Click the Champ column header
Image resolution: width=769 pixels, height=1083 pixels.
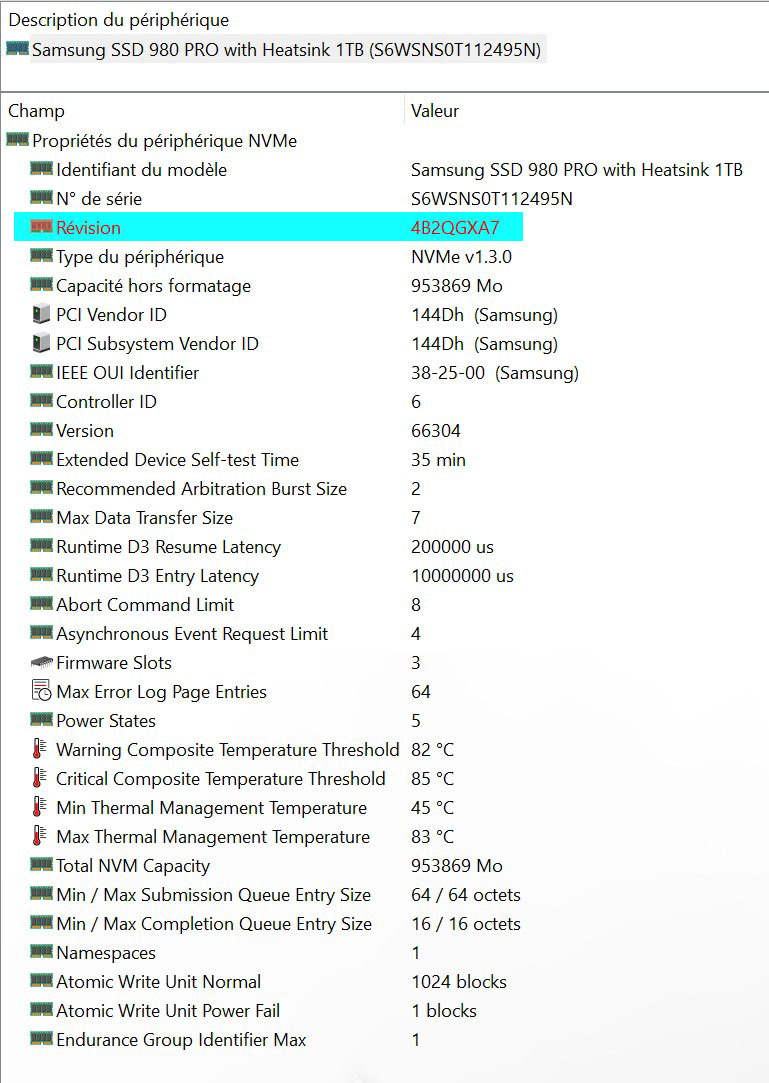click(x=36, y=111)
